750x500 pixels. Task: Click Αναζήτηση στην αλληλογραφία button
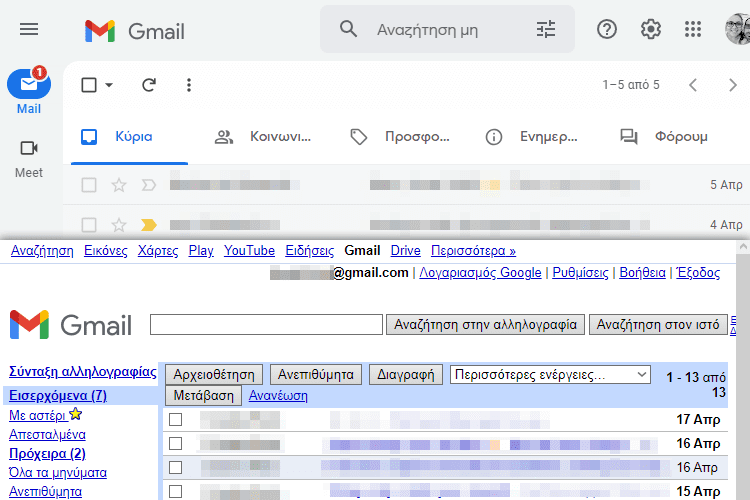coord(485,325)
